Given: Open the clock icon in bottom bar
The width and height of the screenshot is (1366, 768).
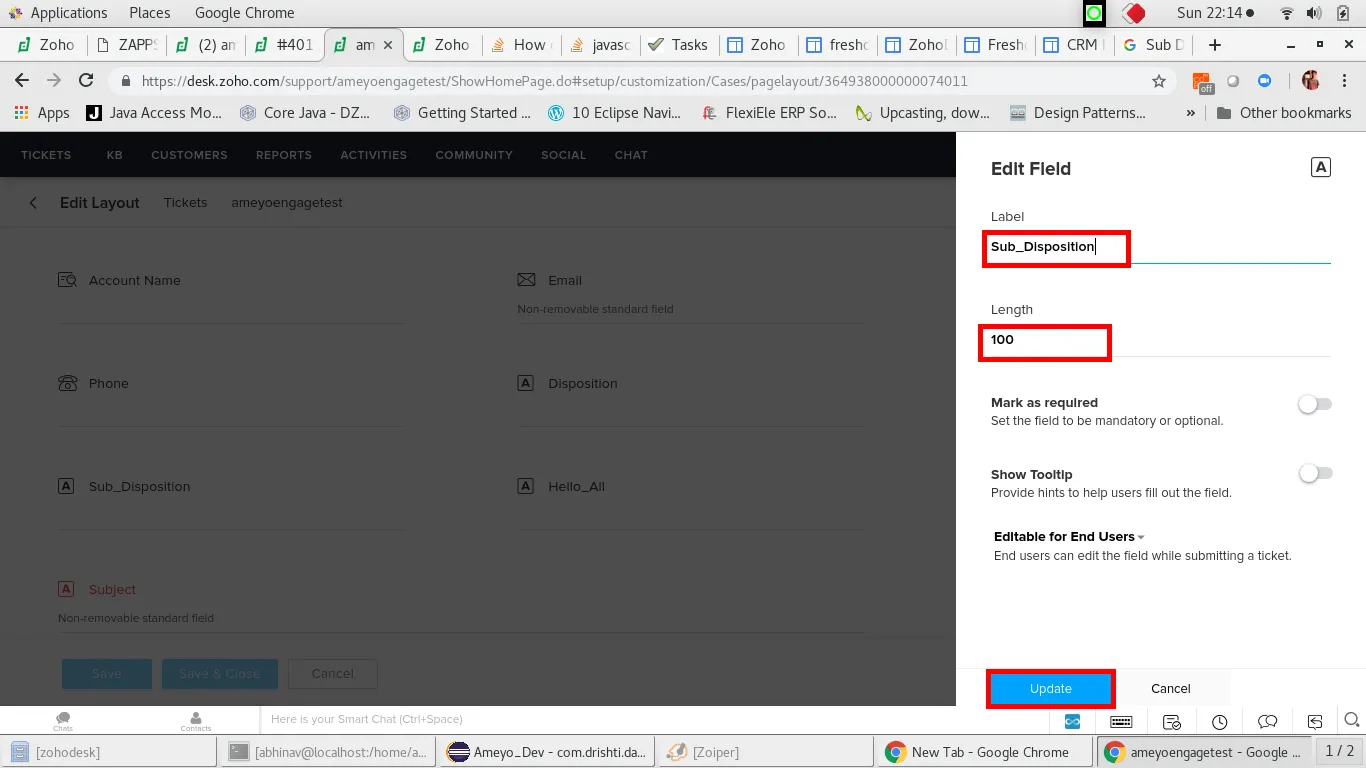Looking at the screenshot, I should tap(1220, 721).
